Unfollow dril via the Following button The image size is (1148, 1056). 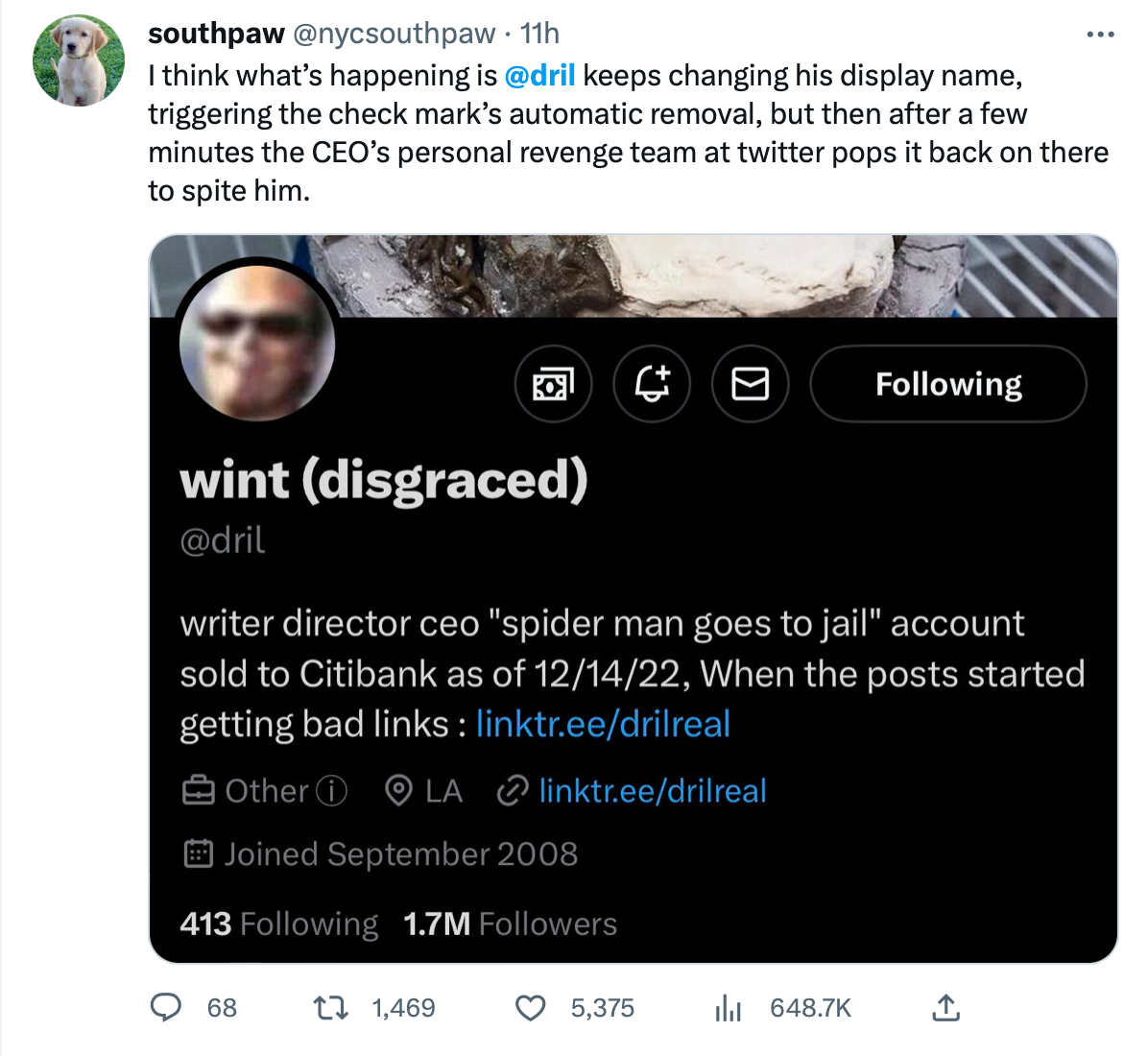click(947, 383)
